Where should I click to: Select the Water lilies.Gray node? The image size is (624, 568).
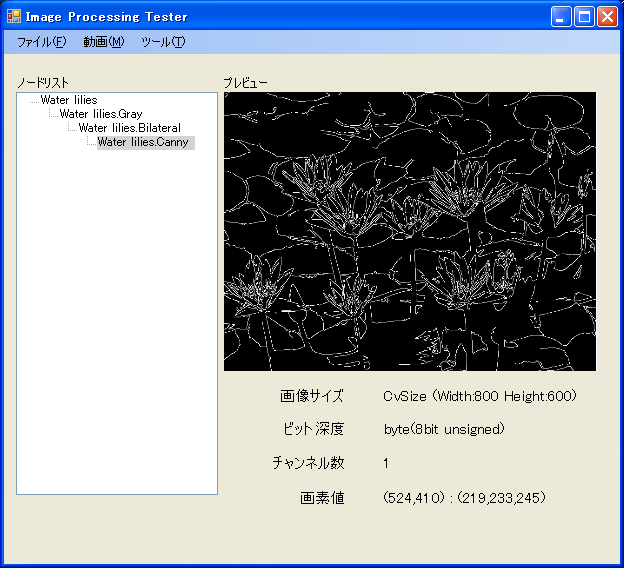click(101, 114)
